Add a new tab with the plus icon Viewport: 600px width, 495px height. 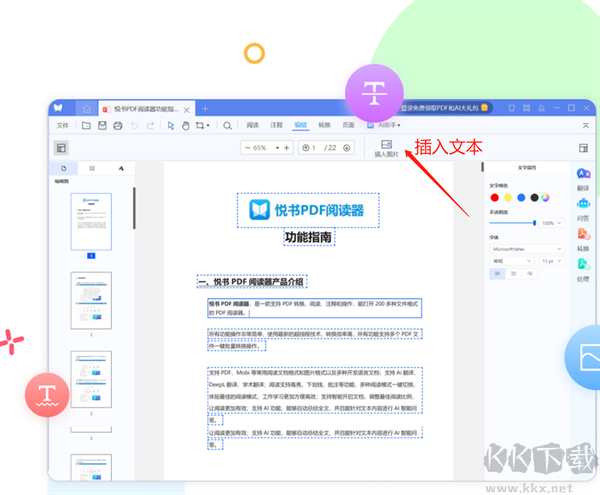pos(205,109)
